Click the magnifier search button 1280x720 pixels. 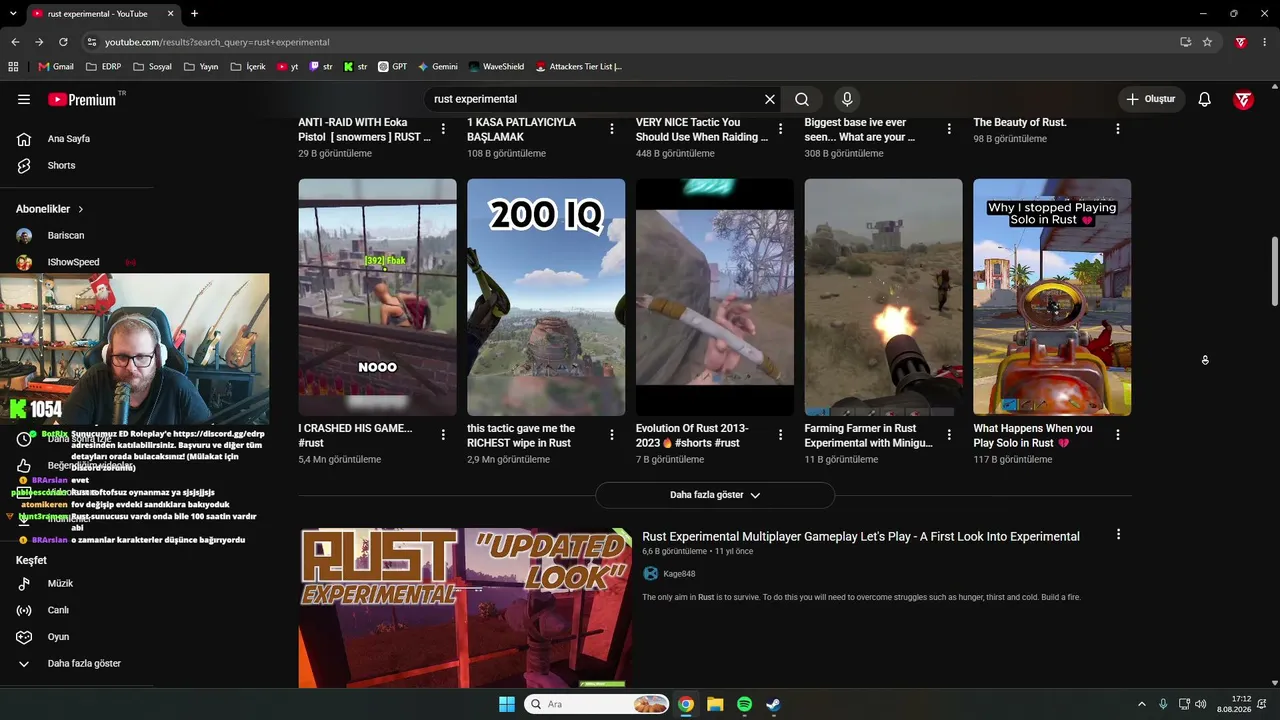(x=802, y=99)
